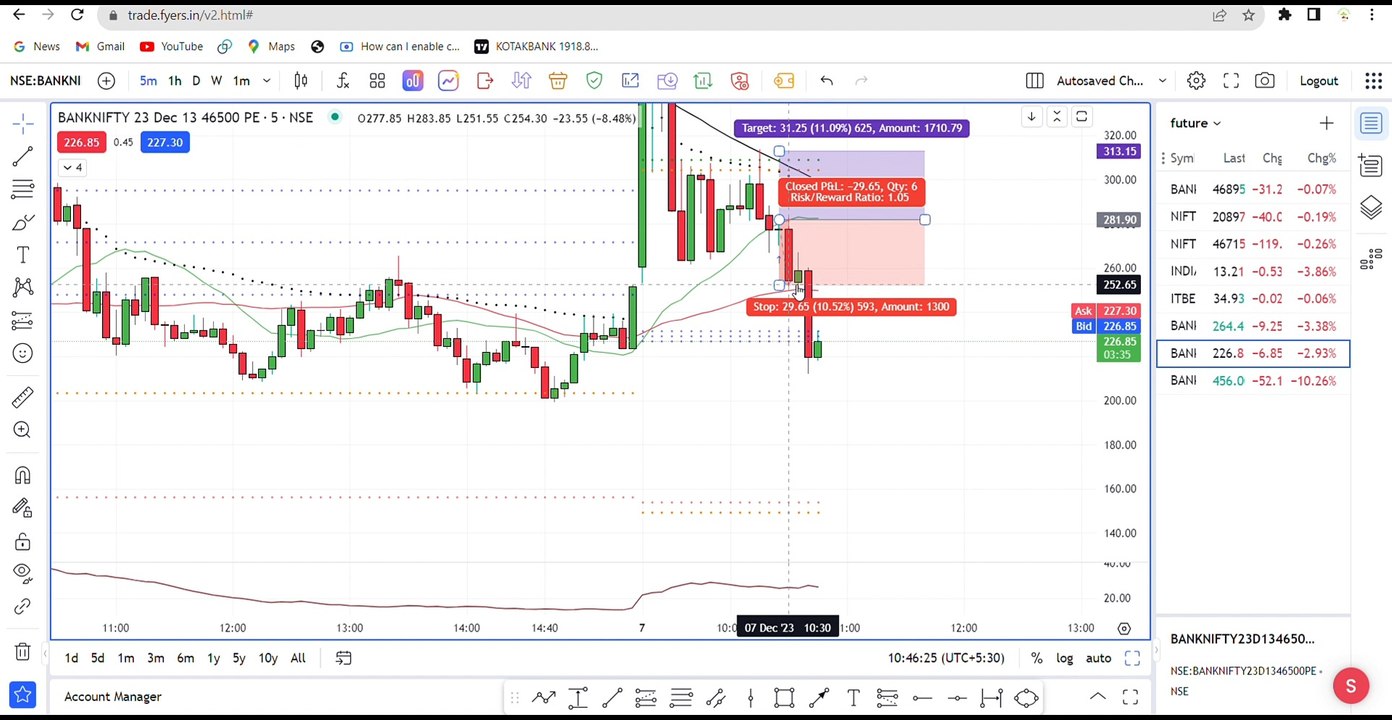This screenshot has height=720, width=1392.
Task: Collapse the indicator legend showing 4
Action: click(x=72, y=167)
